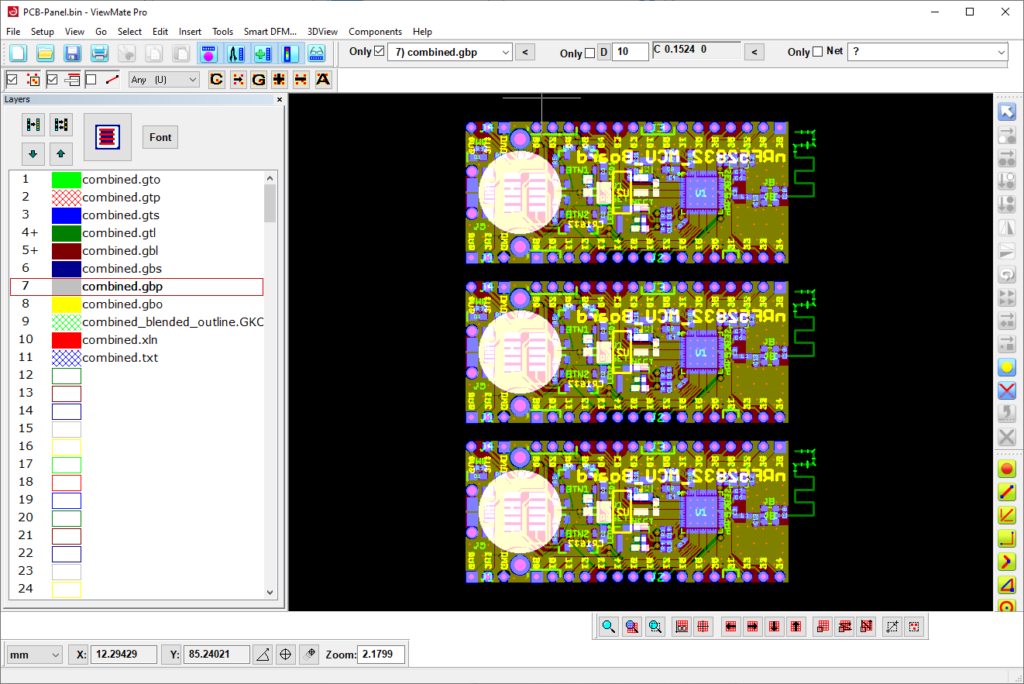
Task: Open the Any (U) selection dropdown
Action: click(x=163, y=80)
